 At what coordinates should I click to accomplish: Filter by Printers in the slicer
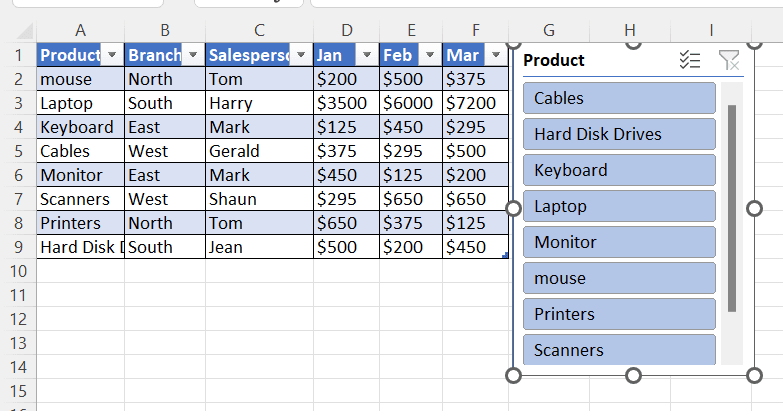619,314
